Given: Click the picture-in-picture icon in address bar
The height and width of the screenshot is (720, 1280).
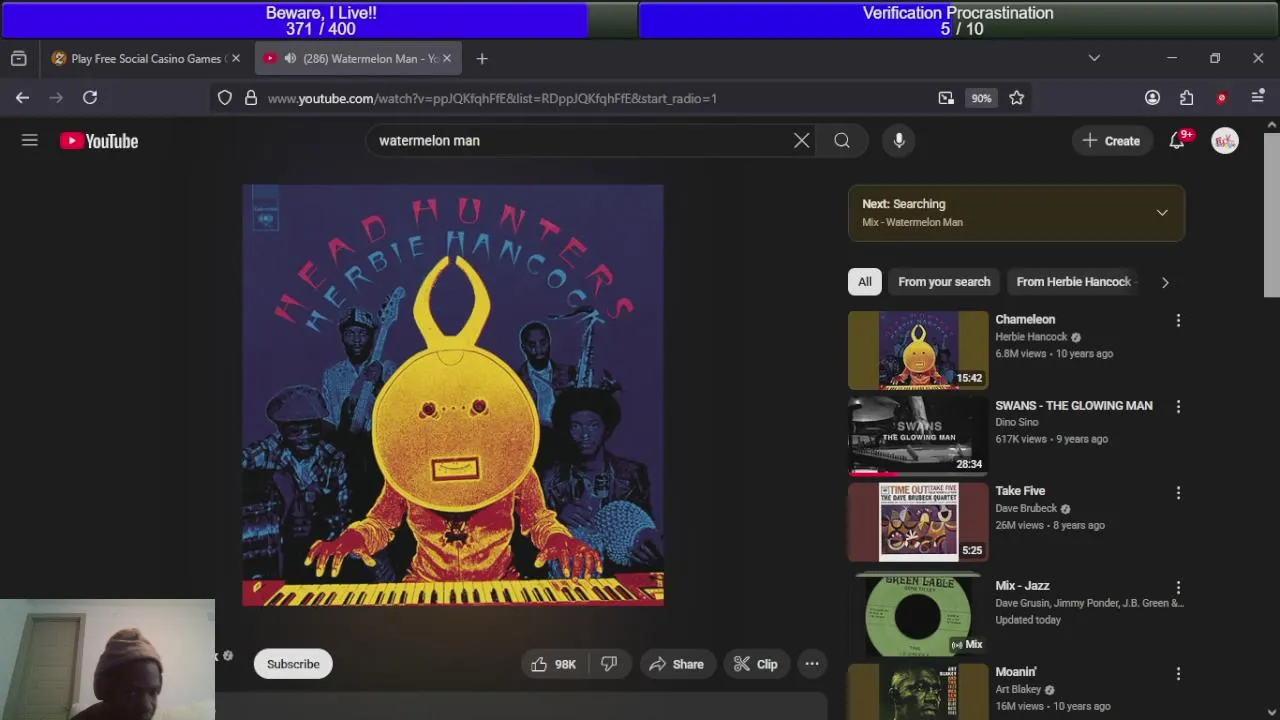Looking at the screenshot, I should point(946,98).
